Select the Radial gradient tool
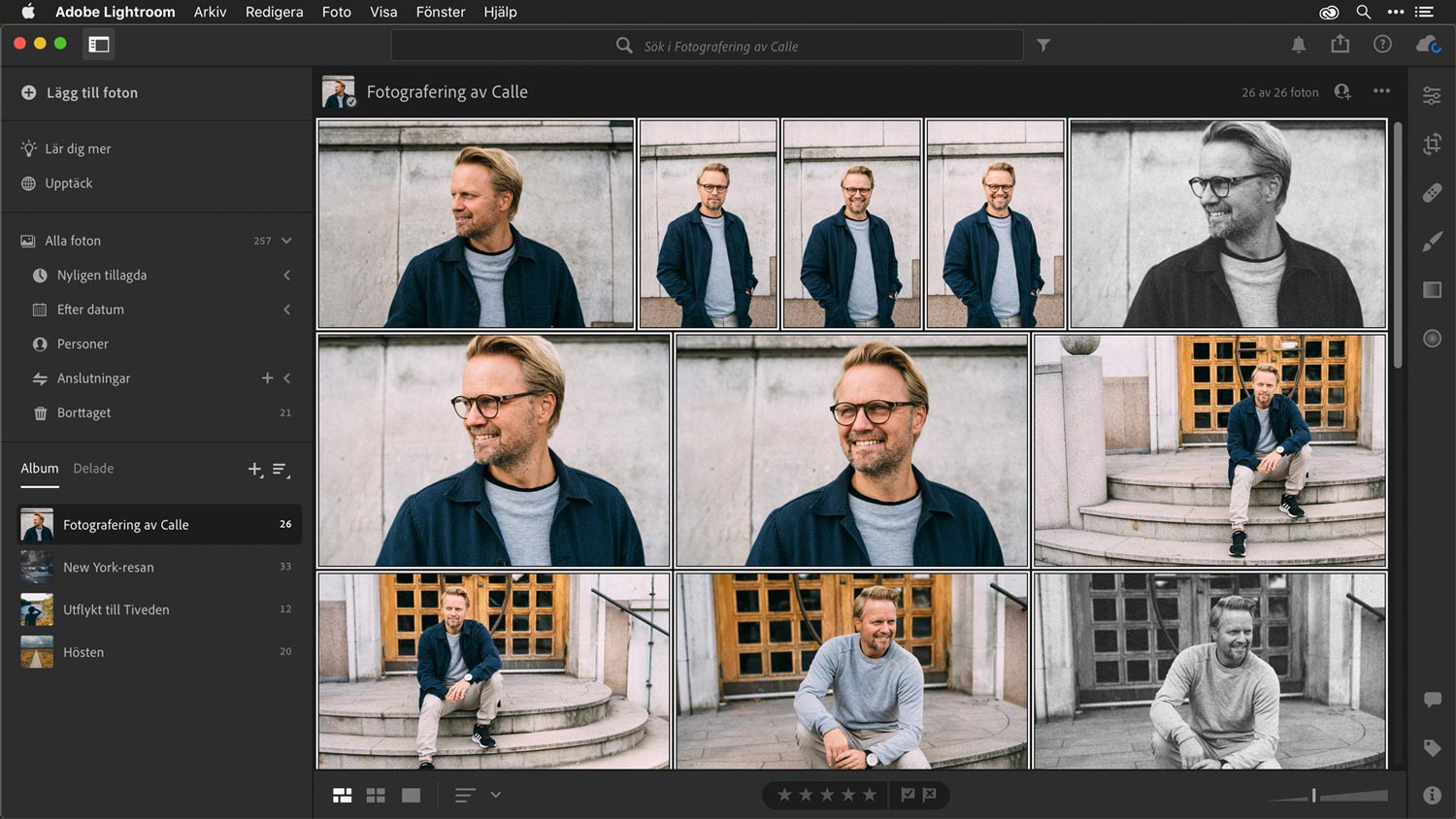This screenshot has width=1456, height=819. click(1432, 338)
